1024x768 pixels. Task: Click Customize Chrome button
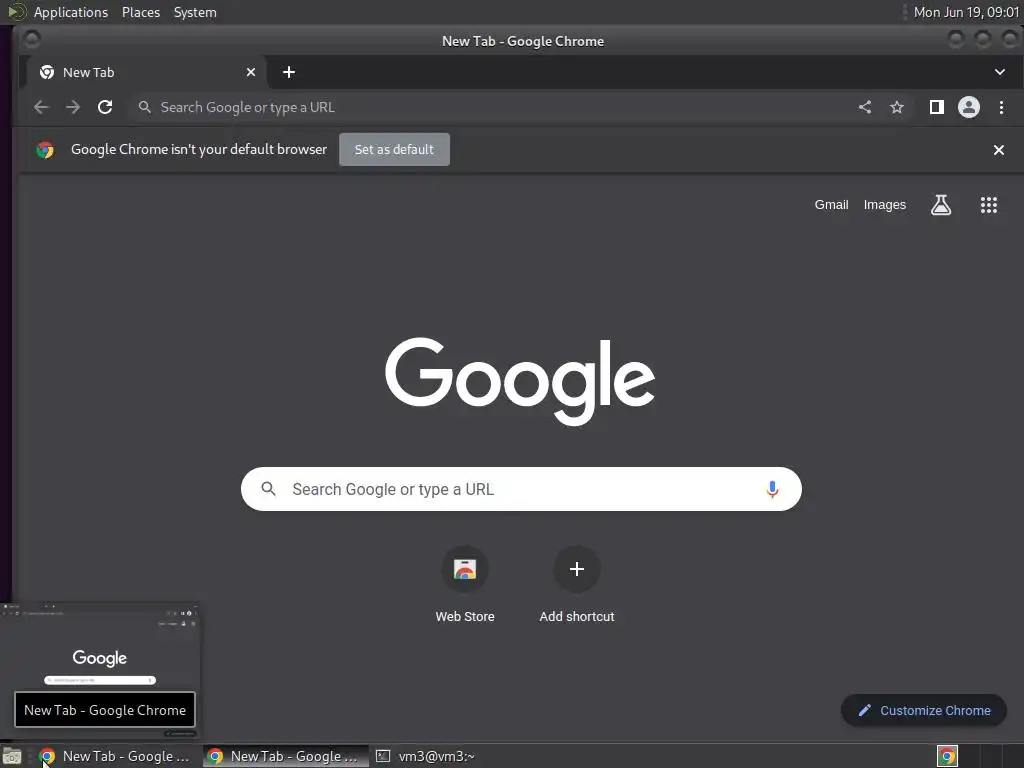click(x=923, y=711)
